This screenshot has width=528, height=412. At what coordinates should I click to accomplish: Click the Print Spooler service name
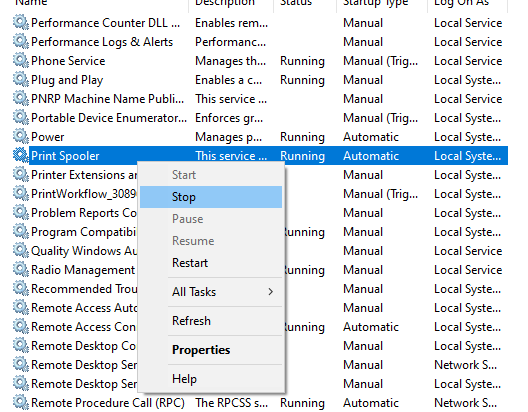pyautogui.click(x=65, y=156)
